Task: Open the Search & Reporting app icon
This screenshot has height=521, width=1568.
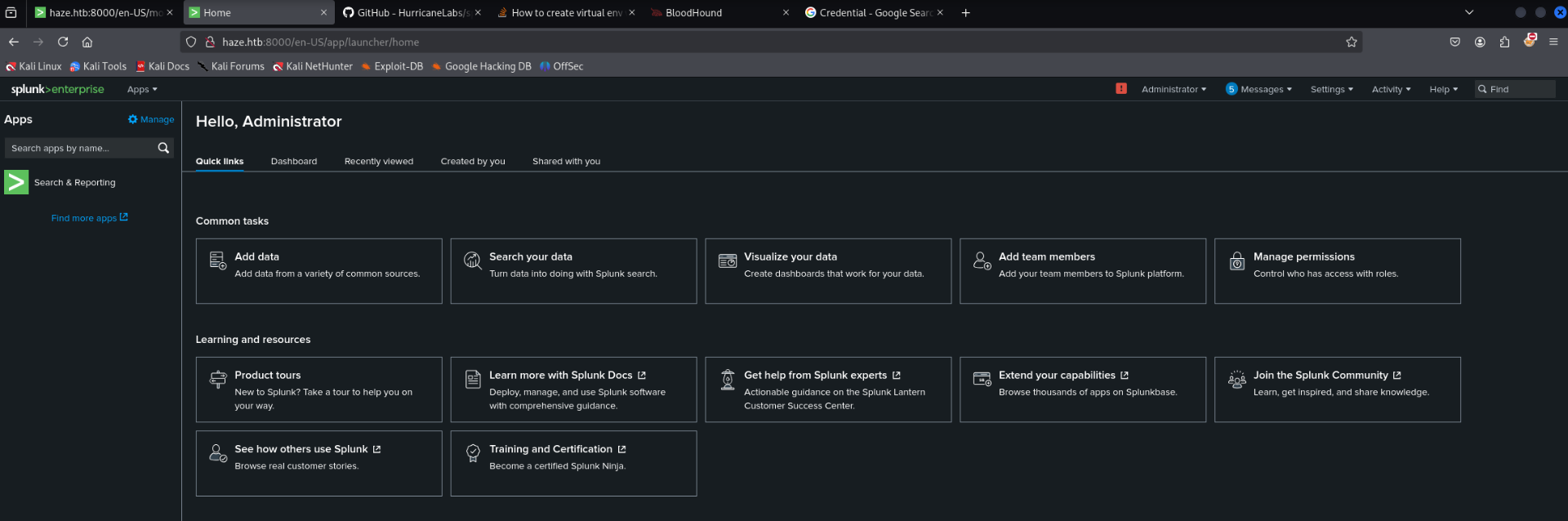Action: (16, 182)
